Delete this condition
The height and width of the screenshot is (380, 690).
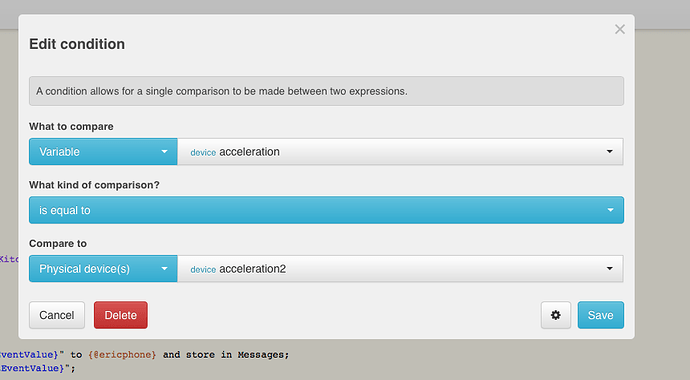tap(121, 315)
